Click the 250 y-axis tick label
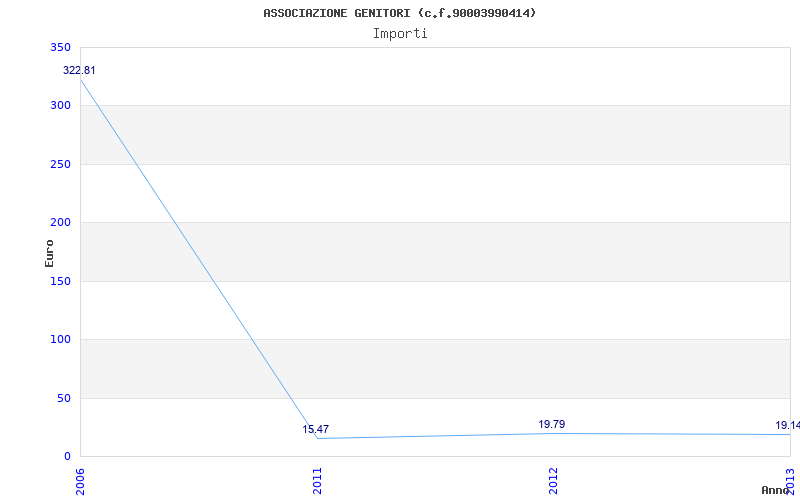 coord(60,164)
